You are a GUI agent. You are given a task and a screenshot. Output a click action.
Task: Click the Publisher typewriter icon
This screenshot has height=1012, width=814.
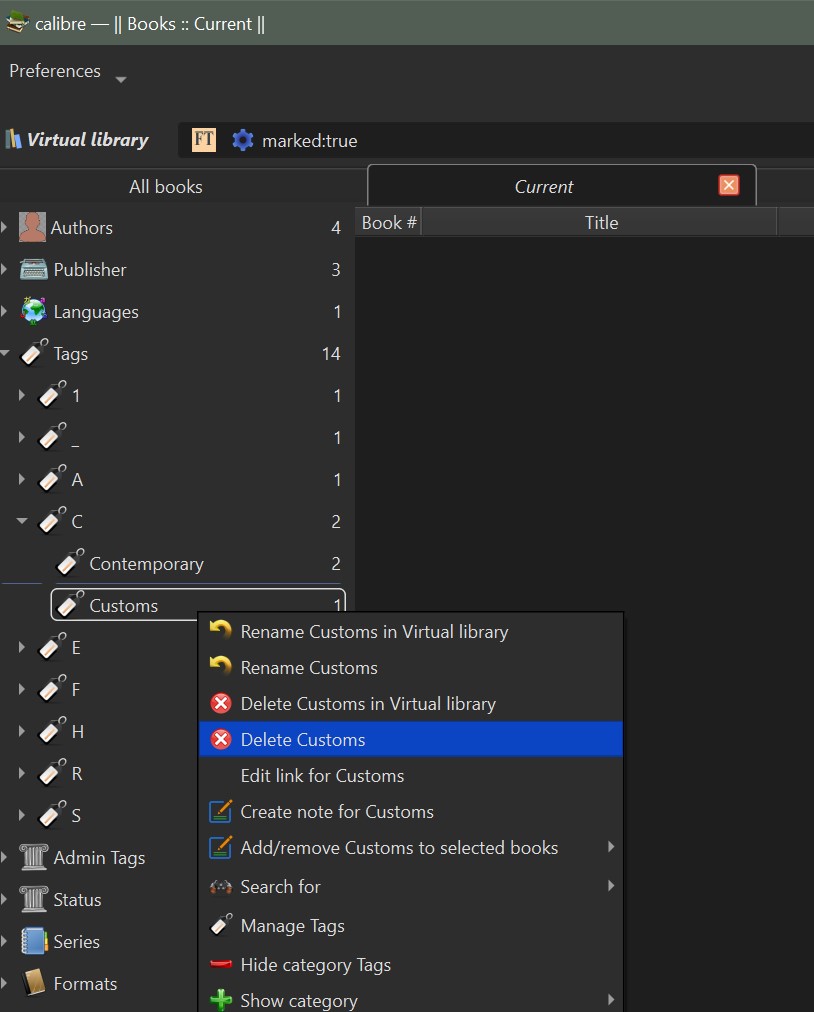[34, 270]
